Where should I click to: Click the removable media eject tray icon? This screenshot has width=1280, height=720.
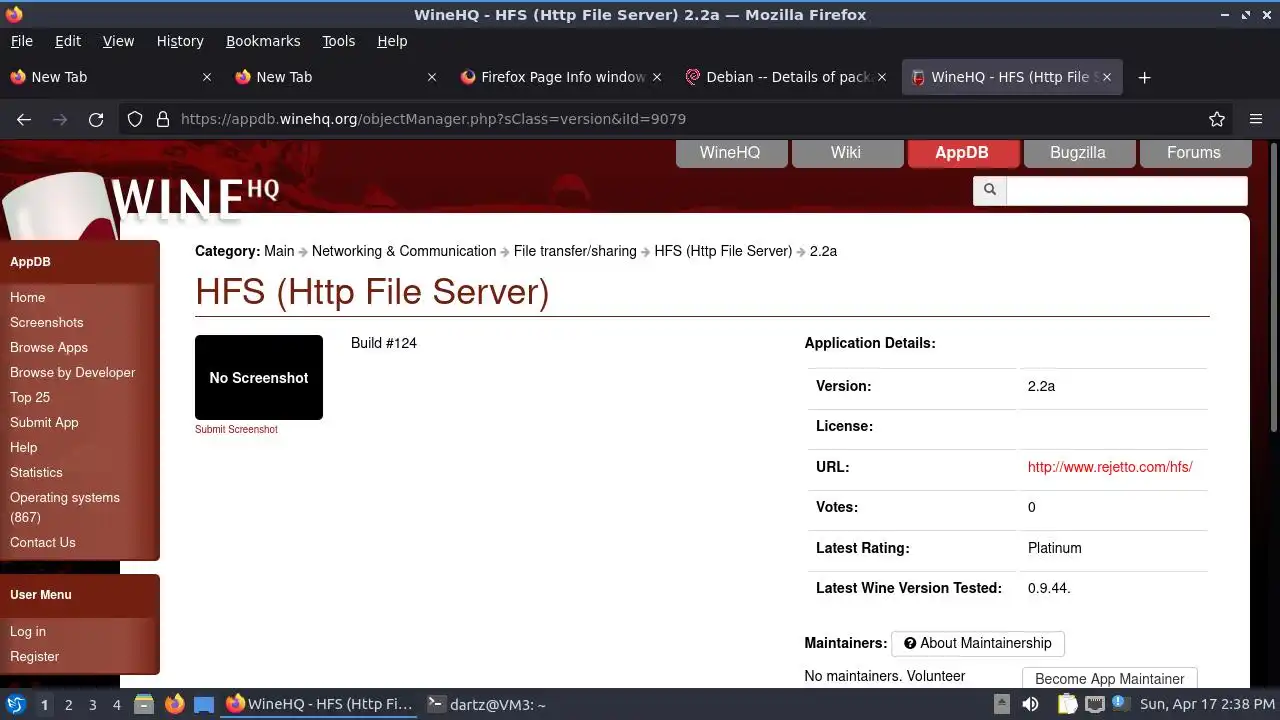(1003, 704)
